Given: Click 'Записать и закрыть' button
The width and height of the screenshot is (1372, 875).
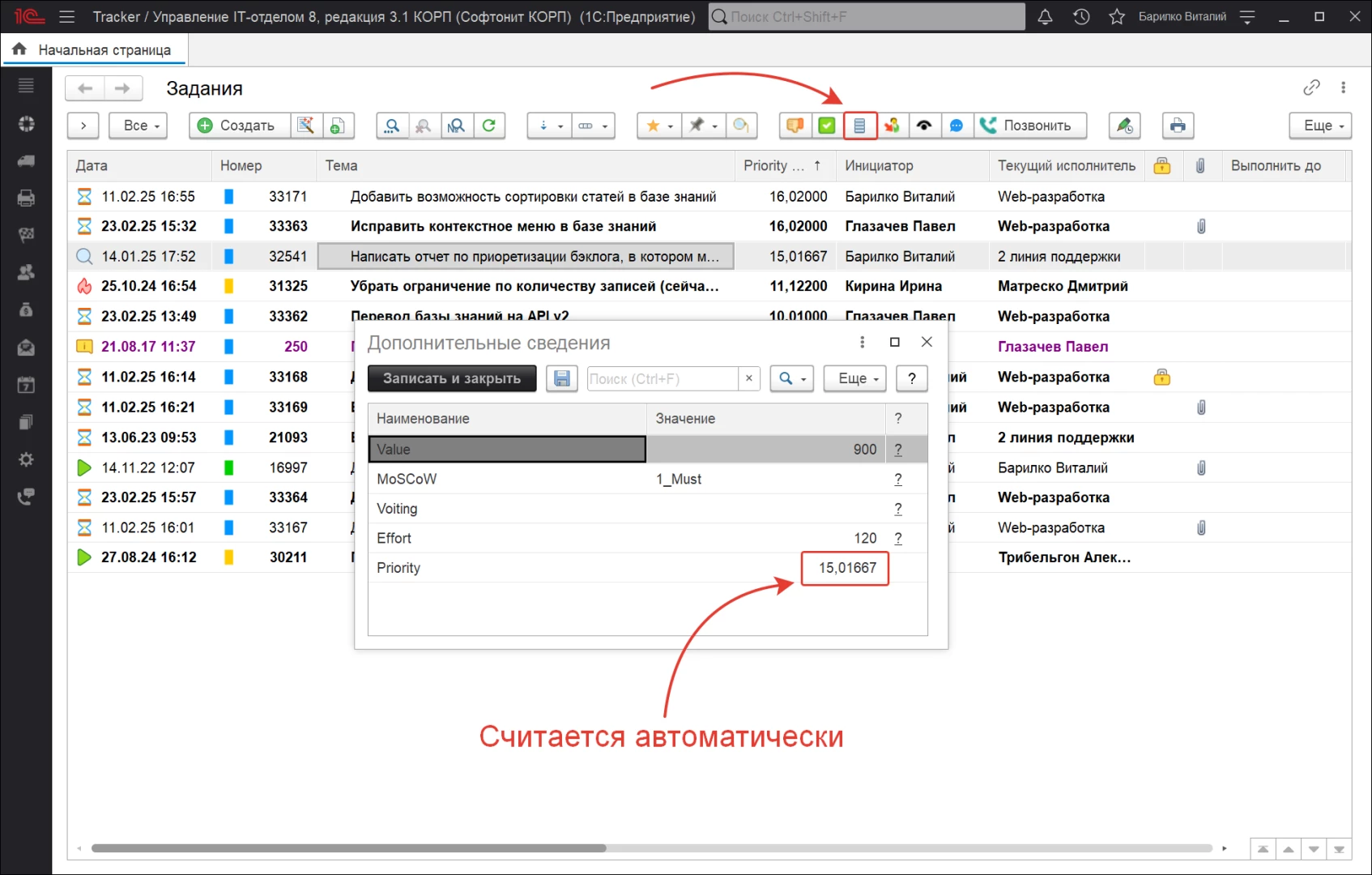Looking at the screenshot, I should 451,378.
